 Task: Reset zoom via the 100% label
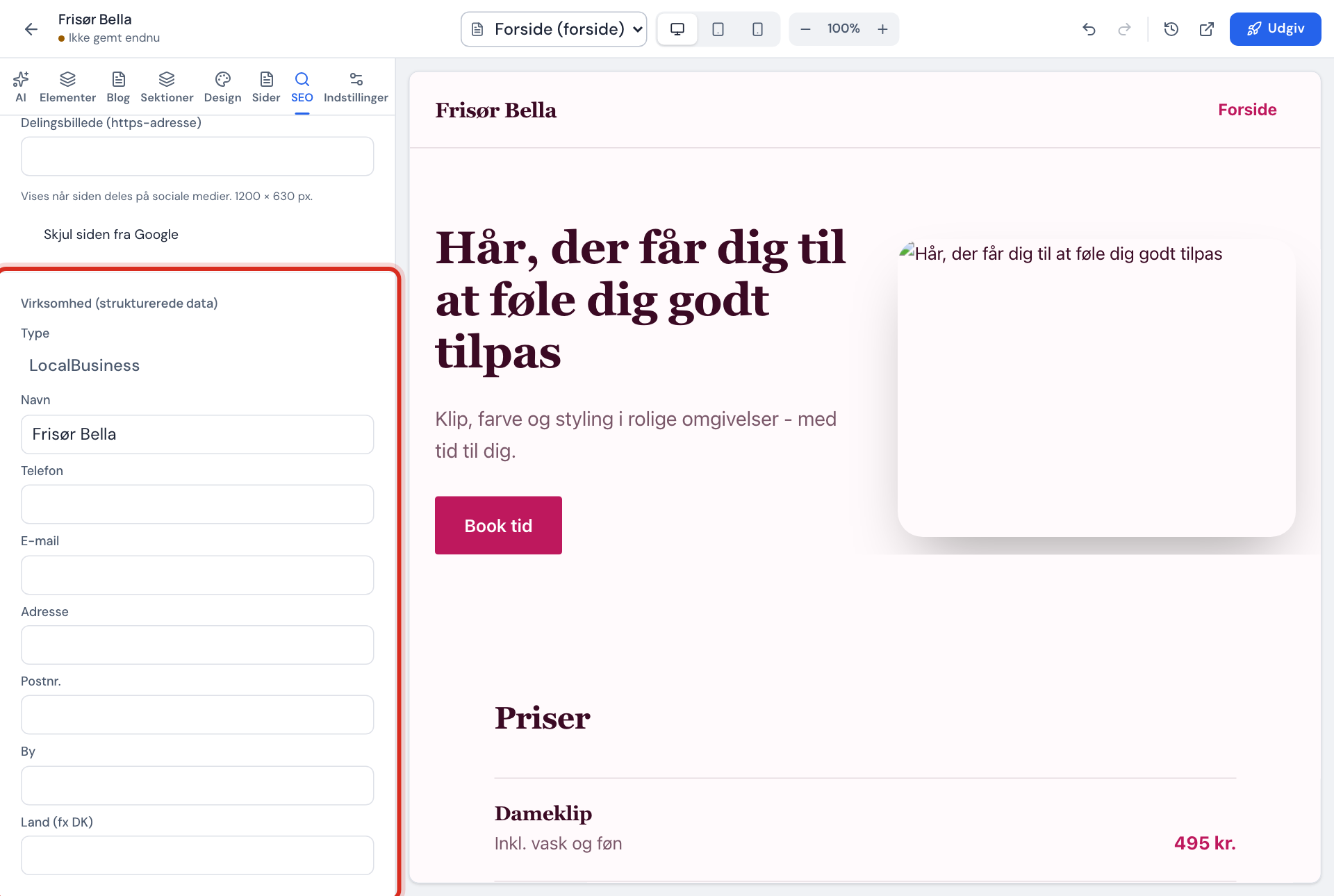click(x=843, y=28)
